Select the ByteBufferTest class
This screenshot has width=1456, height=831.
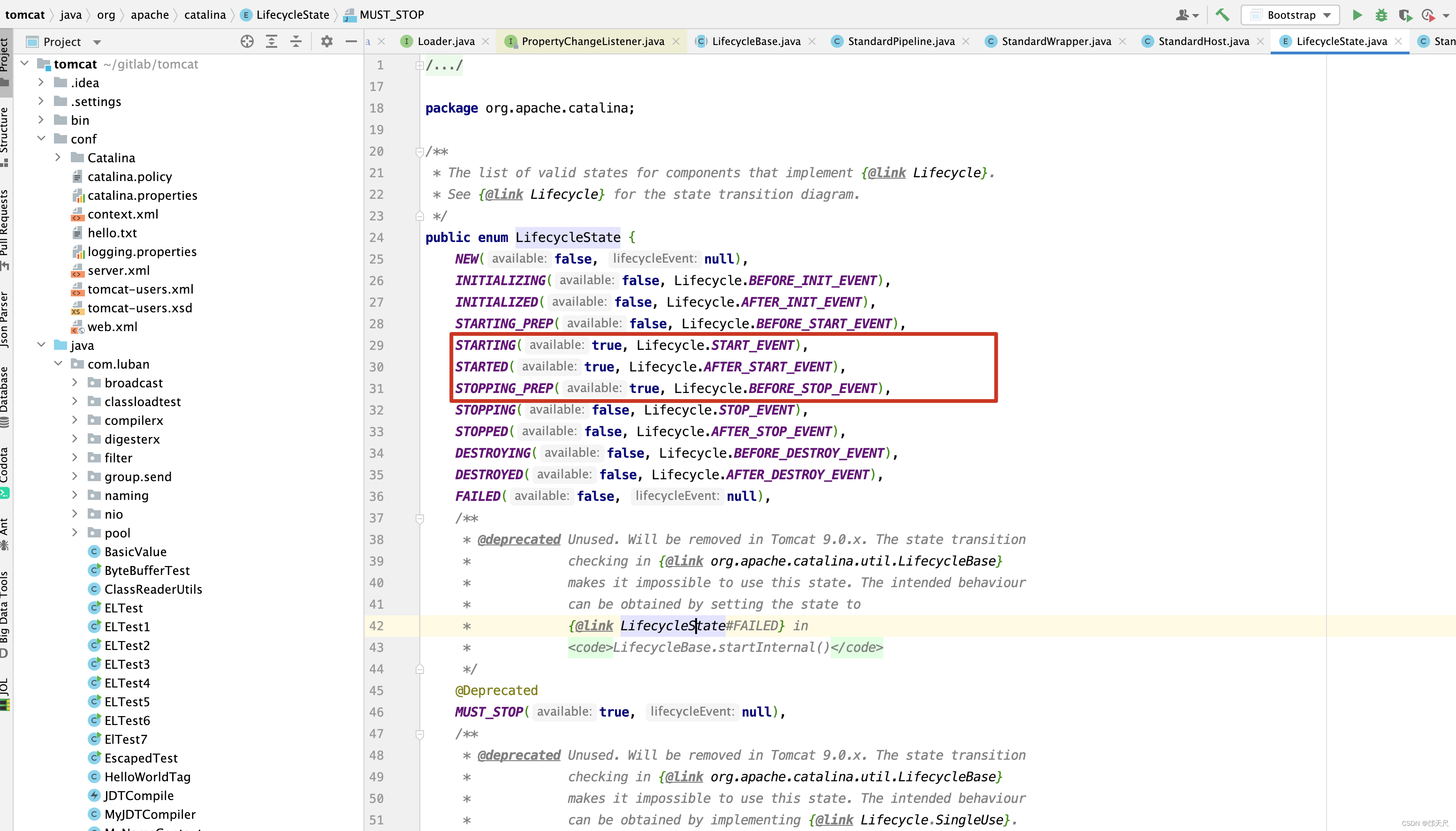click(x=147, y=570)
